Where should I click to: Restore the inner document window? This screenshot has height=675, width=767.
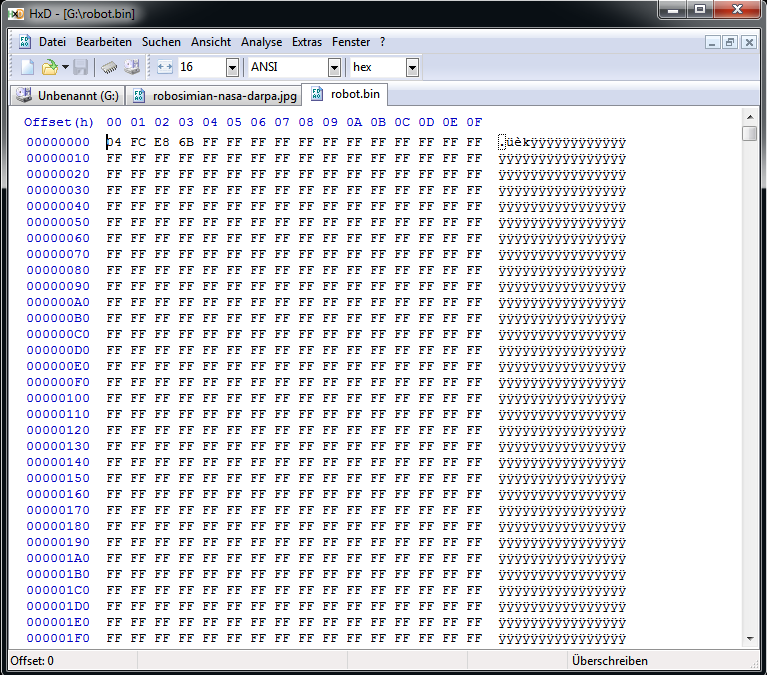click(x=730, y=43)
